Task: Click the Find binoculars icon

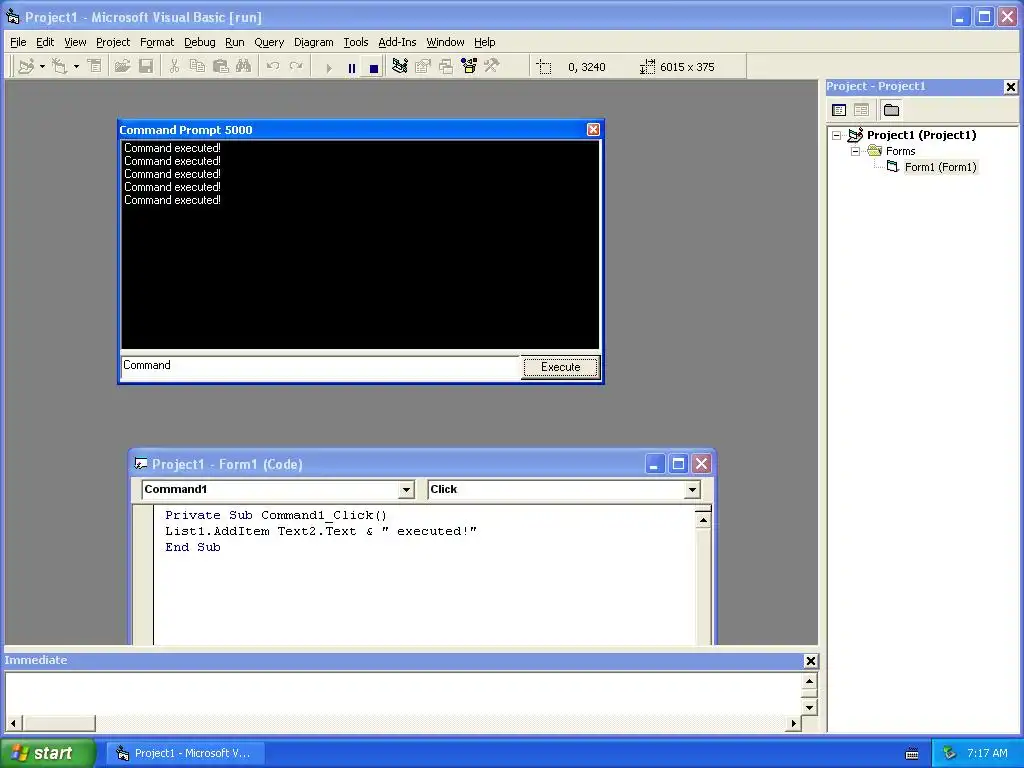Action: click(244, 66)
